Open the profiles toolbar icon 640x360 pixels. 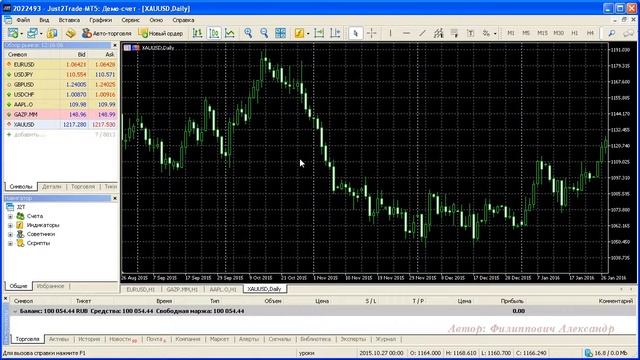(x=32, y=33)
